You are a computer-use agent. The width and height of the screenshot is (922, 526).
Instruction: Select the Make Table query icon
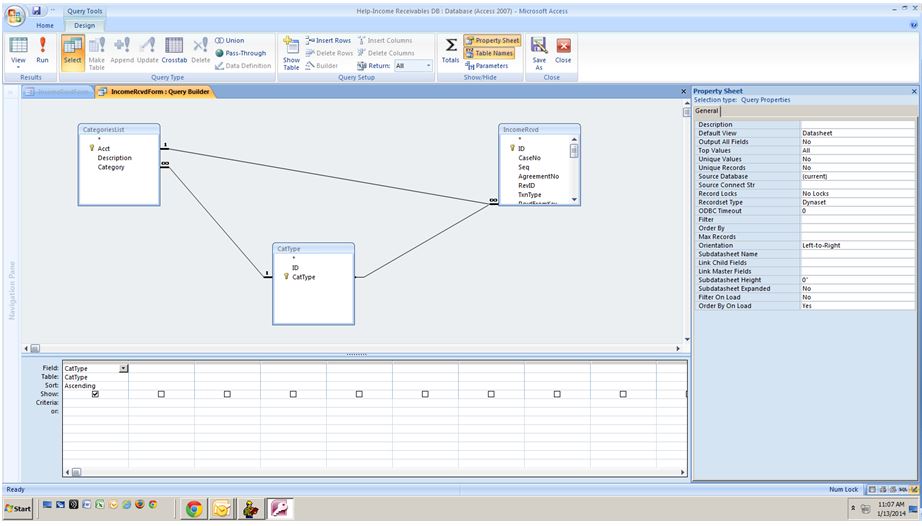coord(97,49)
